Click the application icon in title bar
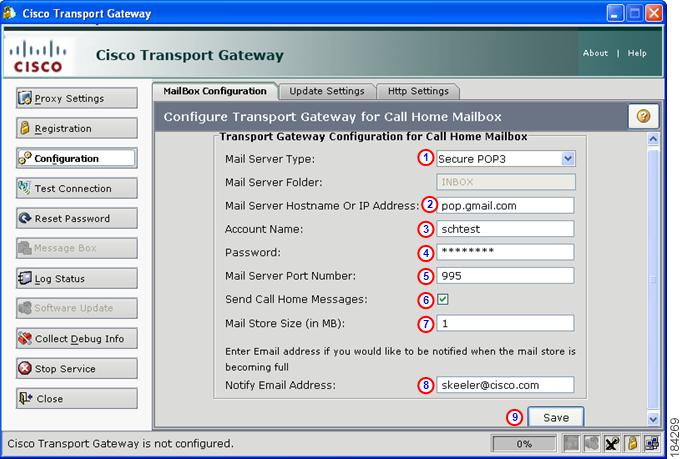 tap(10, 13)
